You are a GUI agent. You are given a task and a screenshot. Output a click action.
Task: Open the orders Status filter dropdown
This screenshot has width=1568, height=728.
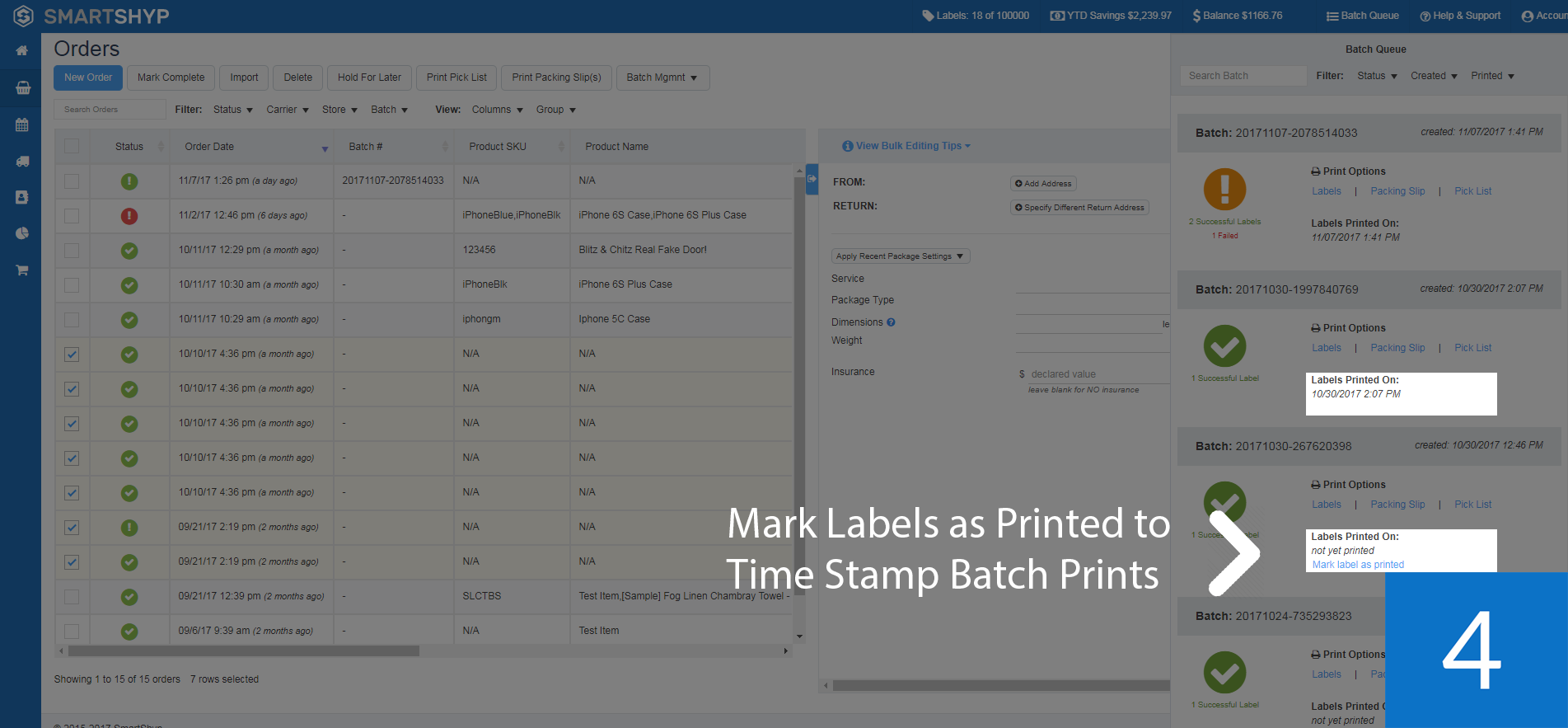point(232,110)
